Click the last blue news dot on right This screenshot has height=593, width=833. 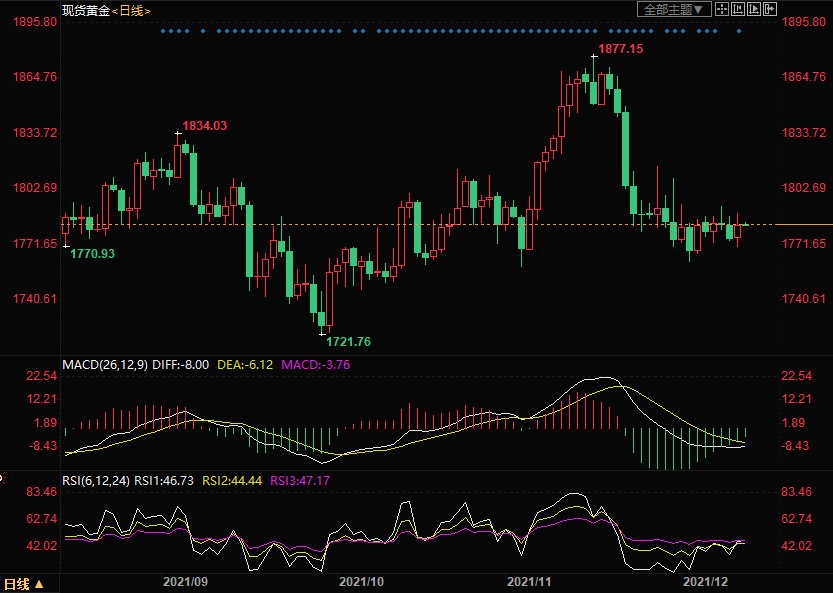(739, 31)
